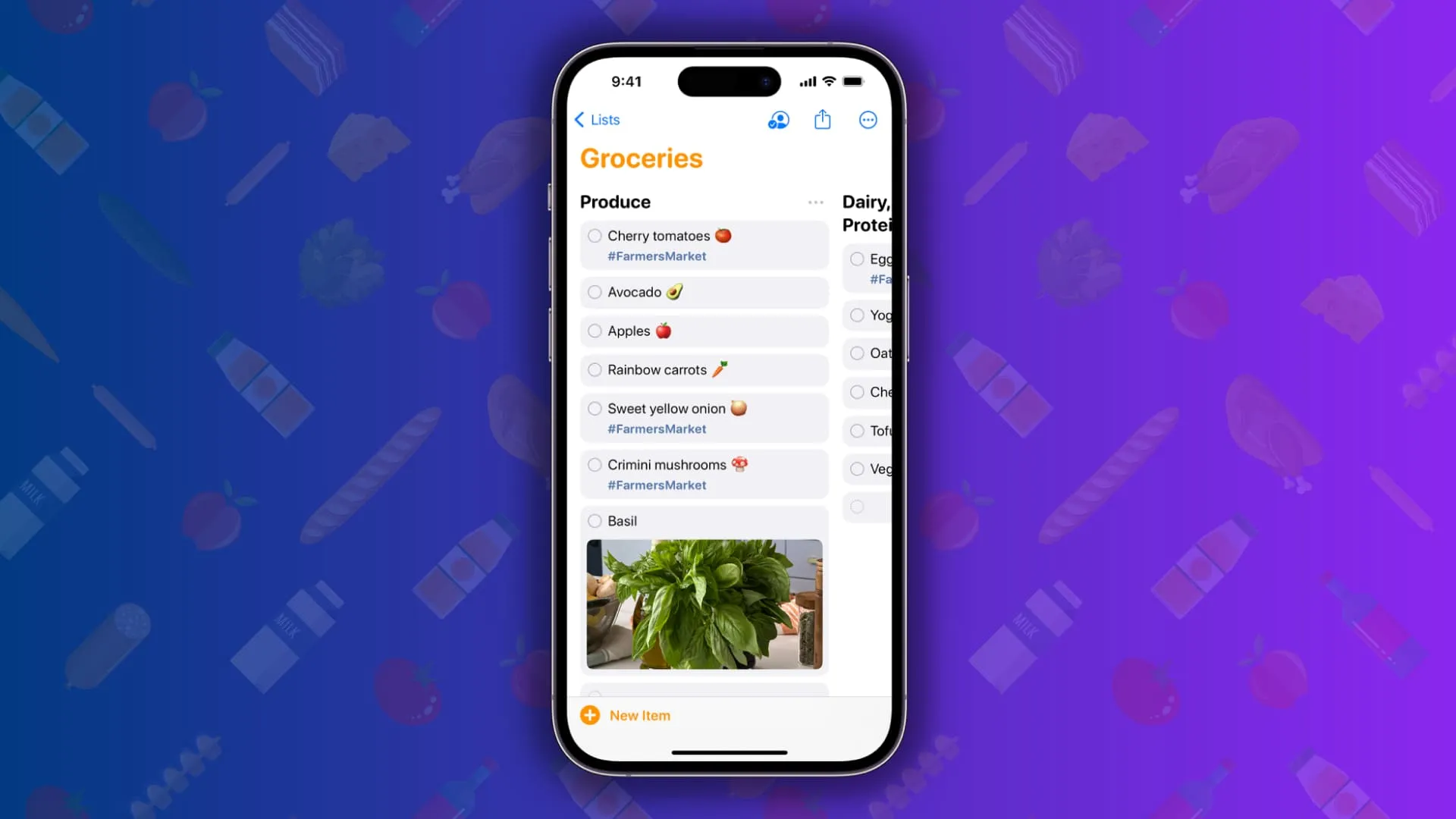Screen dimensions: 1456x819
Task: Toggle the Avocado checkbox
Action: click(595, 292)
